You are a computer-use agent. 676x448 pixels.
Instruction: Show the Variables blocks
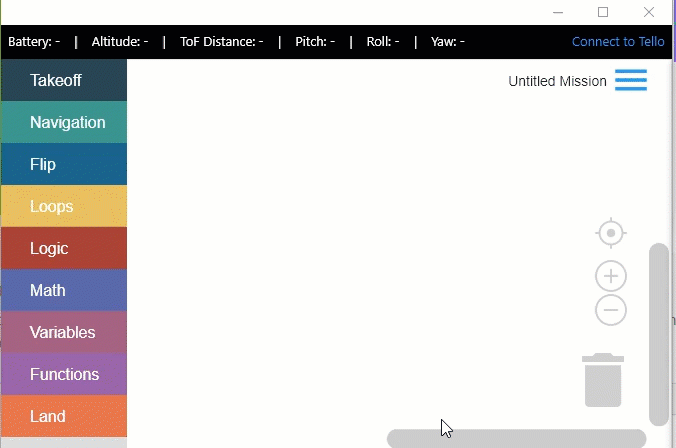coord(64,332)
